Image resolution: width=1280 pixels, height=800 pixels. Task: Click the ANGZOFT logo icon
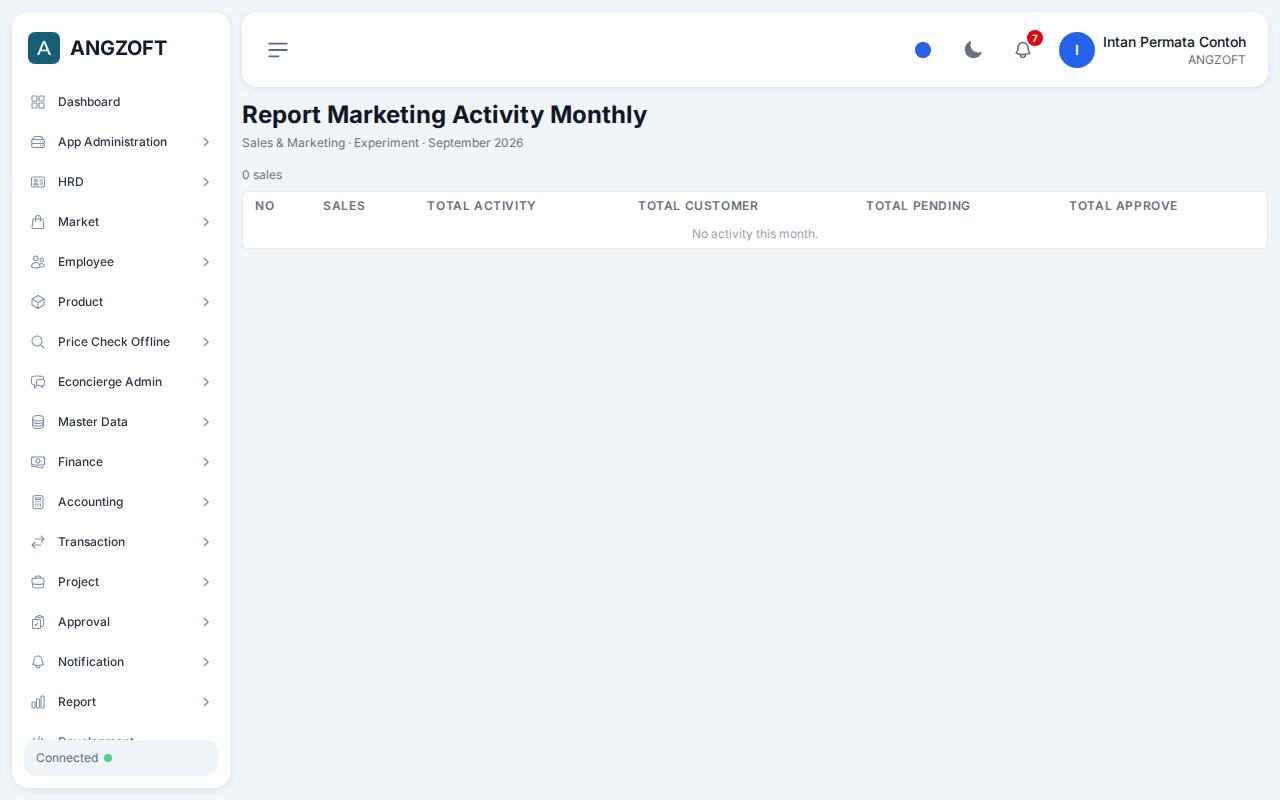pyautogui.click(x=44, y=48)
